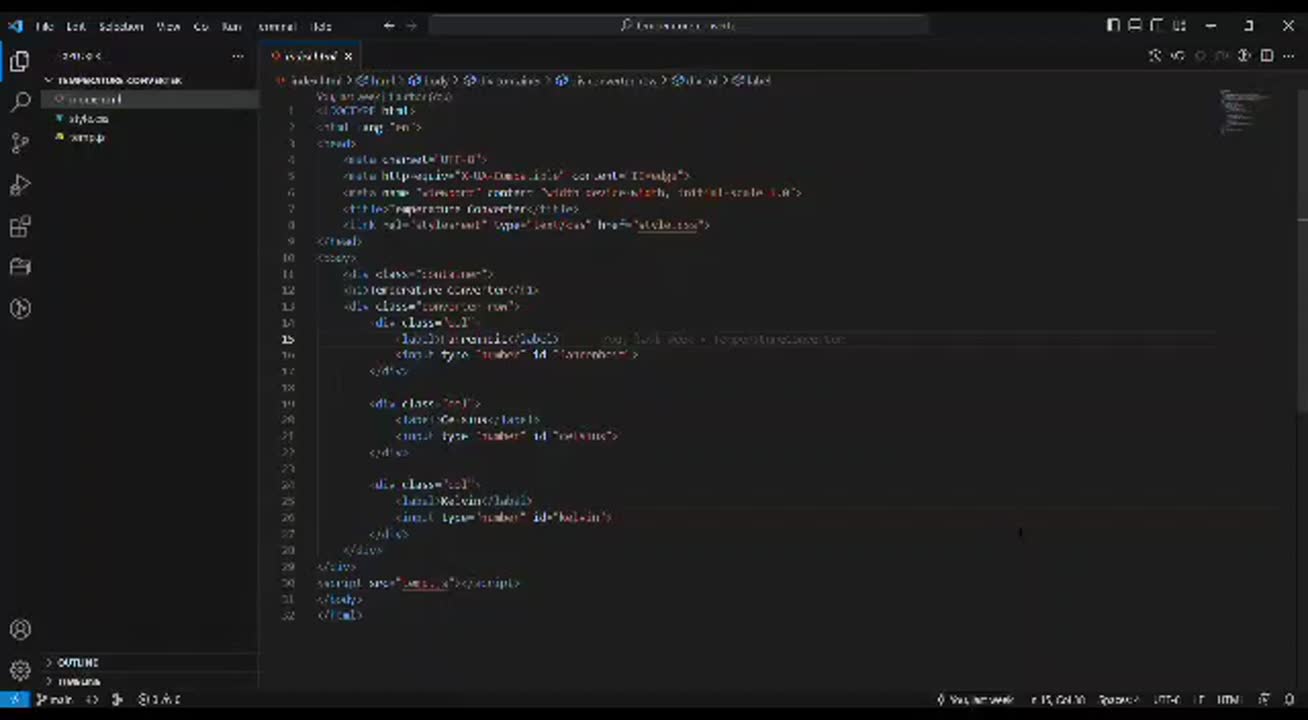
Task: Click the Explorer files icon
Action: [x=20, y=62]
